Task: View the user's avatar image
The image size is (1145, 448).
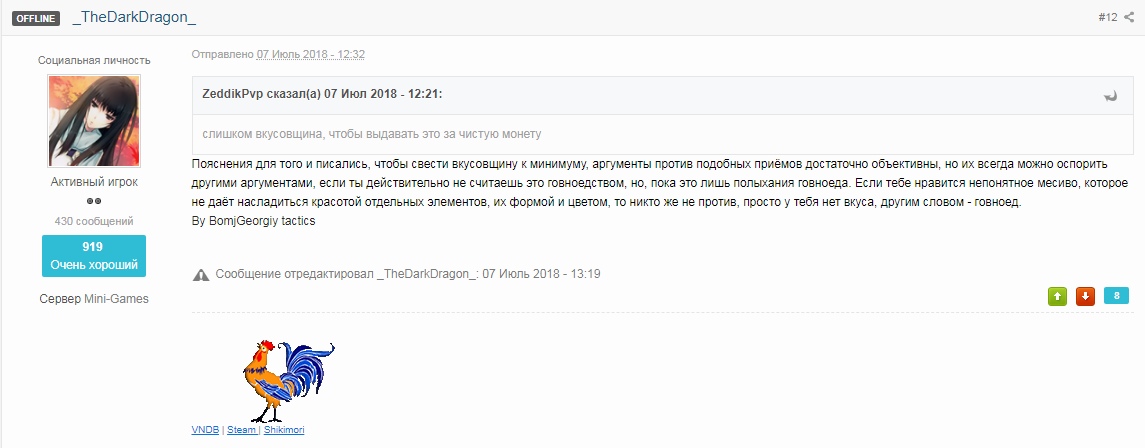Action: pos(94,120)
